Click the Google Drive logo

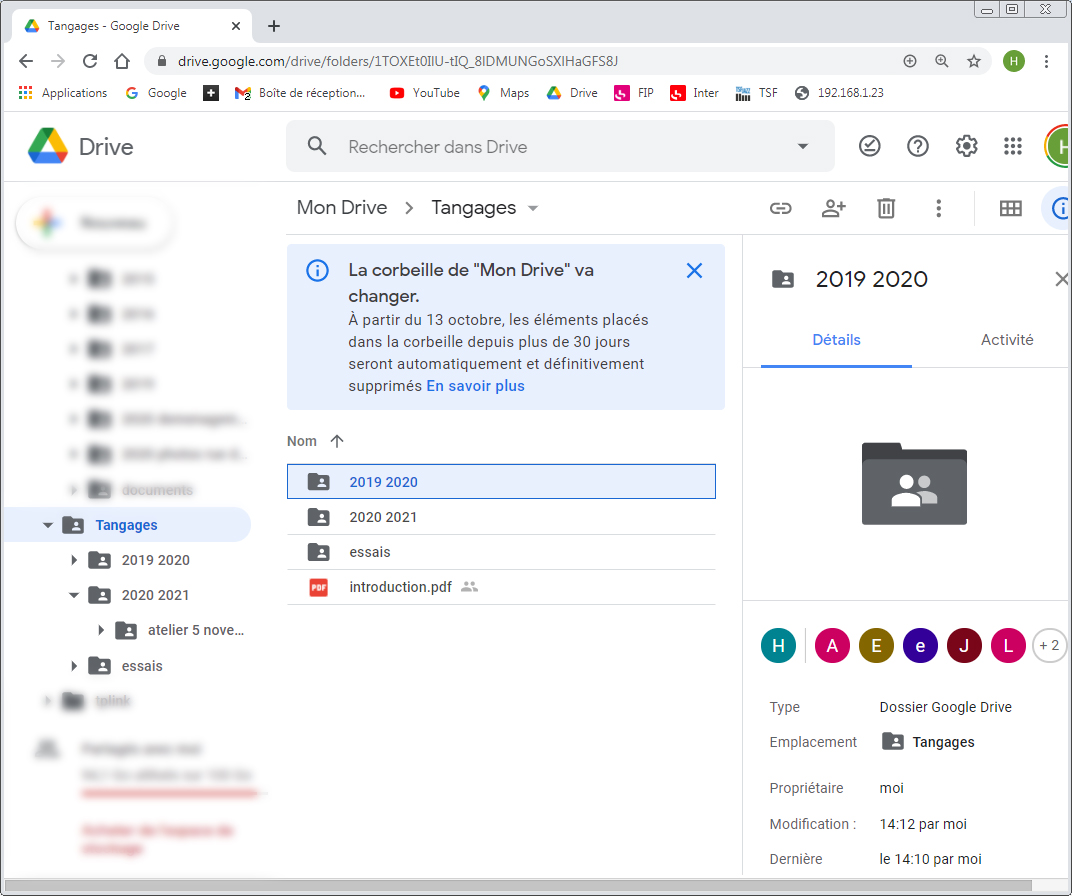[x=48, y=146]
